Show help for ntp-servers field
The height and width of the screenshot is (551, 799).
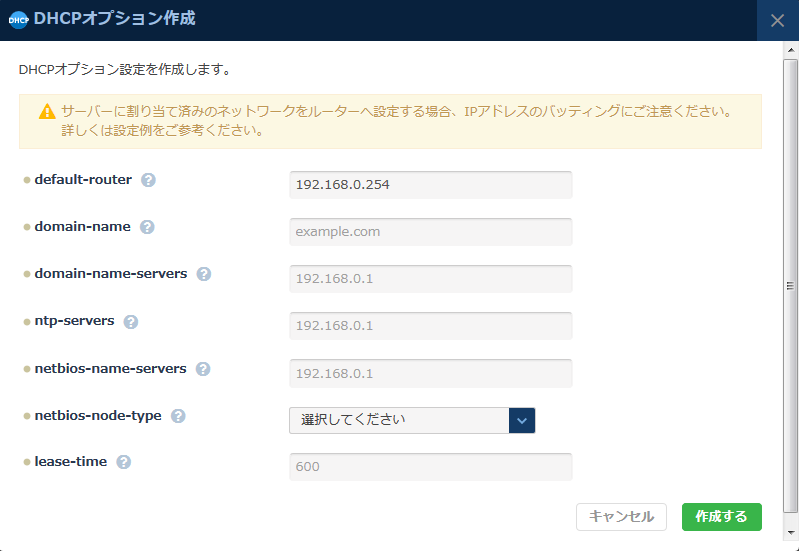tap(131, 322)
